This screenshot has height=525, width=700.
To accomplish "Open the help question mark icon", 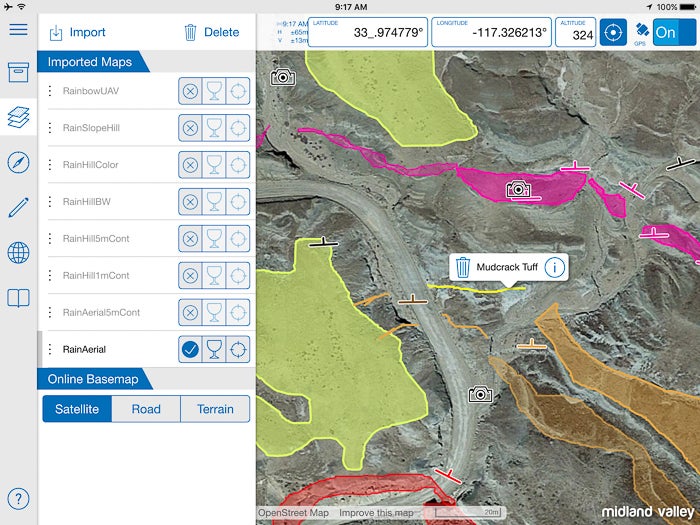I will click(18, 499).
